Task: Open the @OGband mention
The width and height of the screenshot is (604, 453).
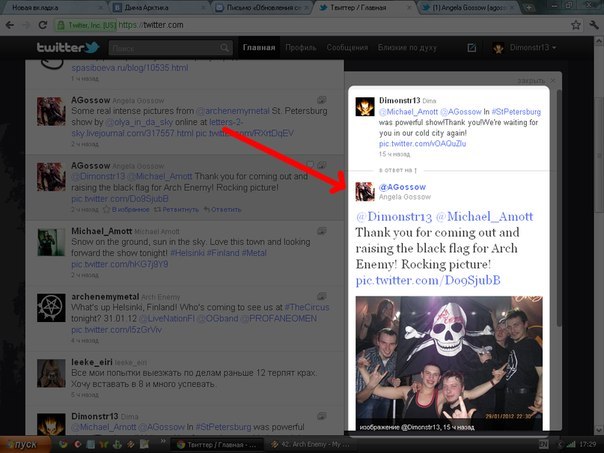Action: 218,319
